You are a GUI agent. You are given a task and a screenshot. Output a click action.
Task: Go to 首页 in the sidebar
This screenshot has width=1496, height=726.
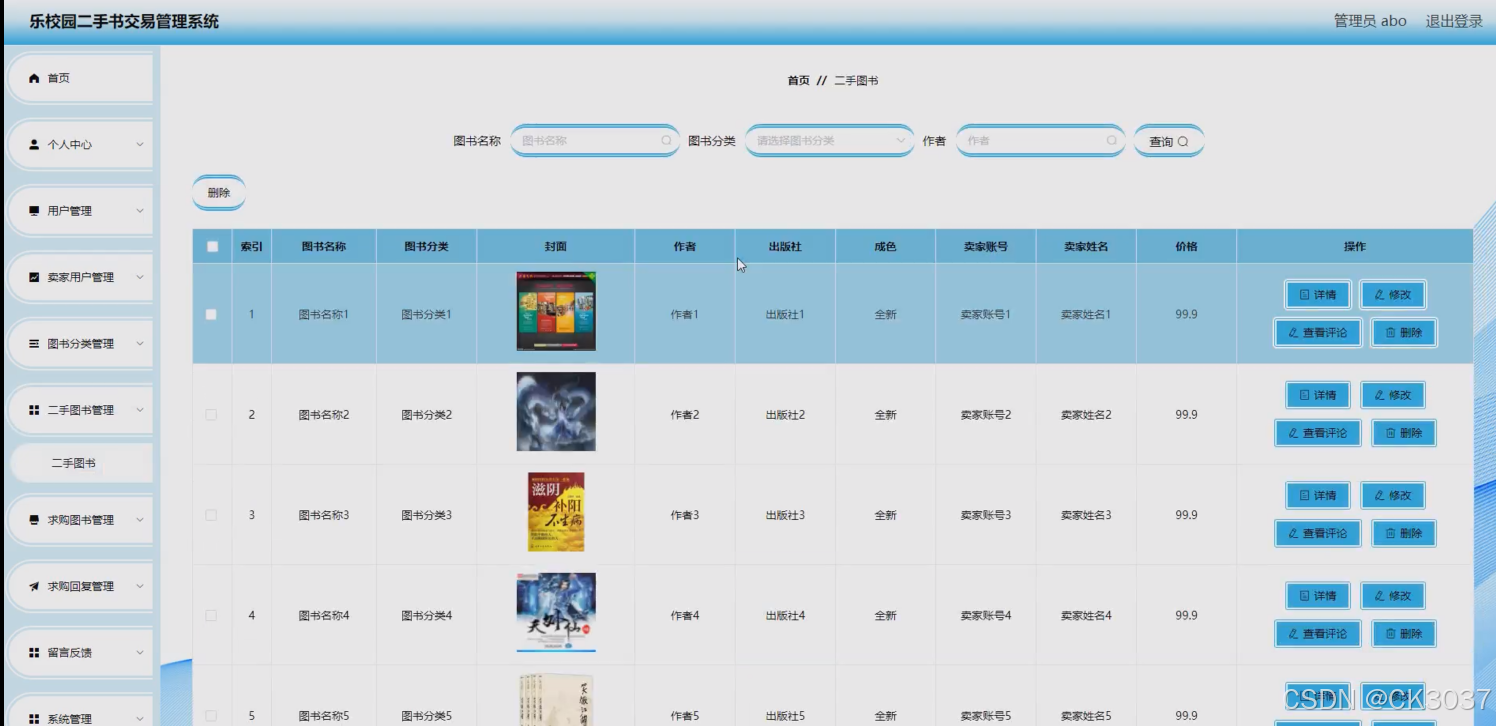[x=80, y=78]
